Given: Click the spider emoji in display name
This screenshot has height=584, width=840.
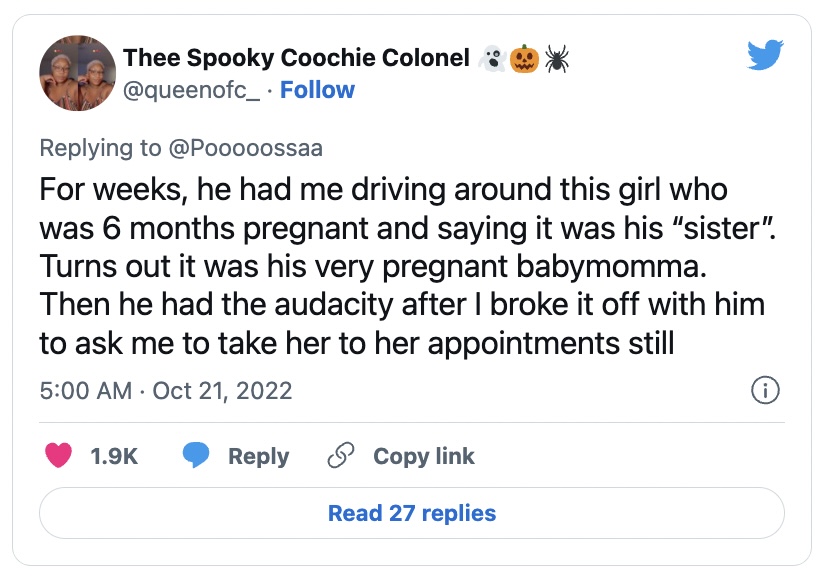Looking at the screenshot, I should [x=557, y=59].
